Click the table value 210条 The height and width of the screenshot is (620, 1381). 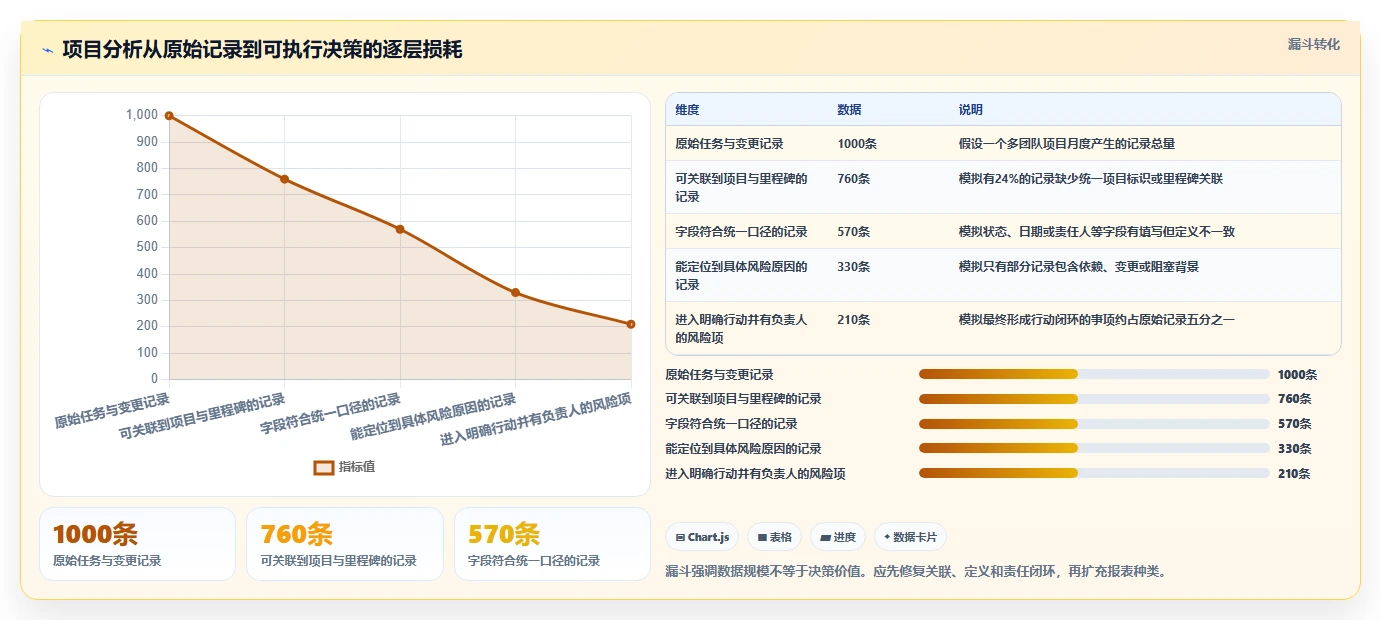click(853, 320)
